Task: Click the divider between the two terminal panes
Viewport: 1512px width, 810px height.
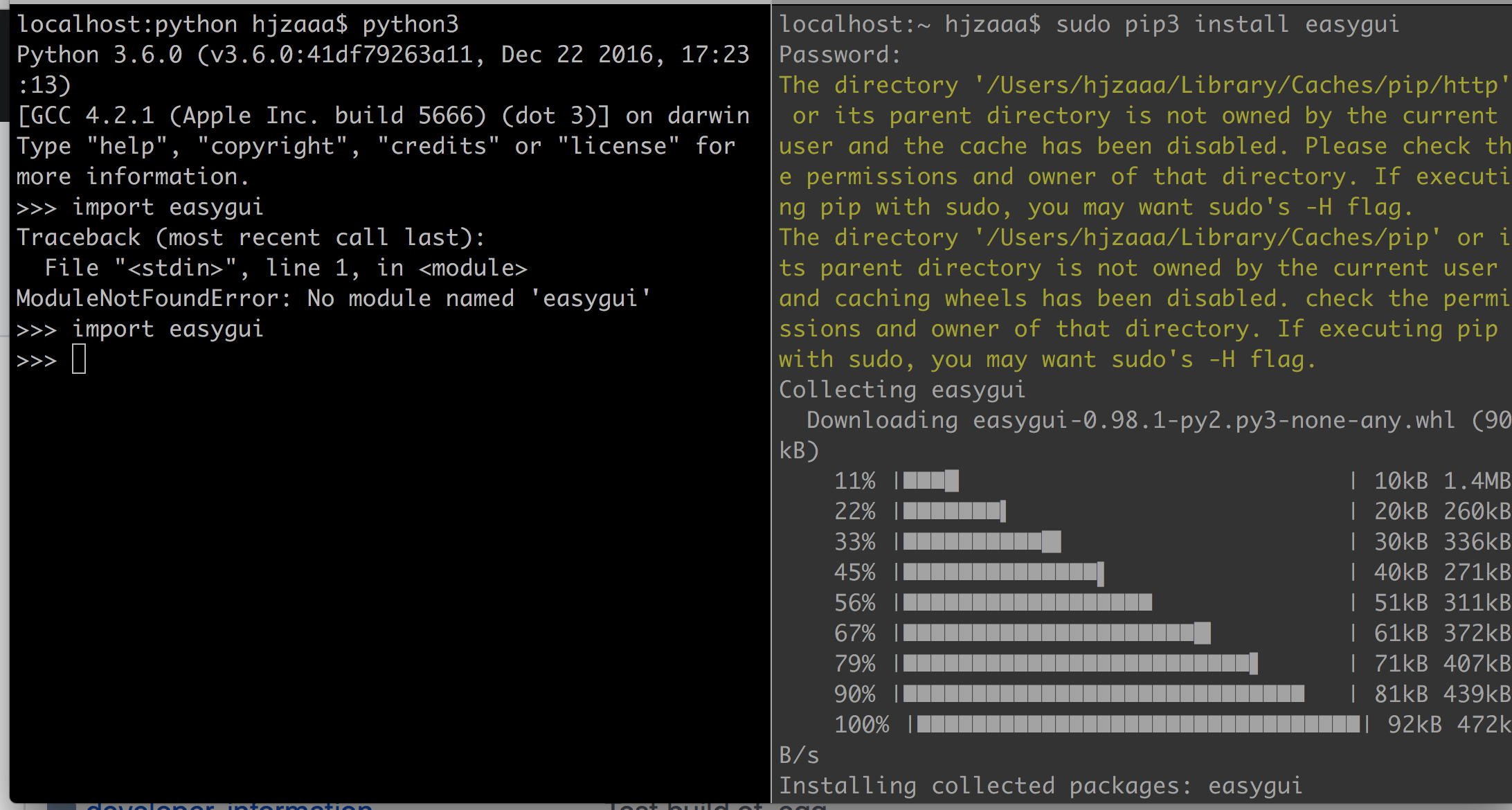Action: click(x=771, y=402)
